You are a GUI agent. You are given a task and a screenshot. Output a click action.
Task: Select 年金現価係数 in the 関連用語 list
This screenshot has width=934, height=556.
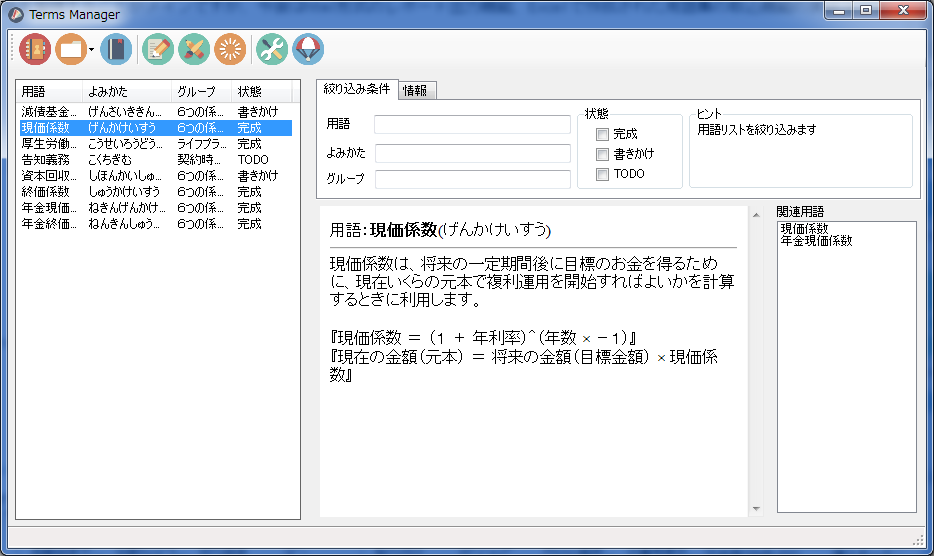click(816, 241)
